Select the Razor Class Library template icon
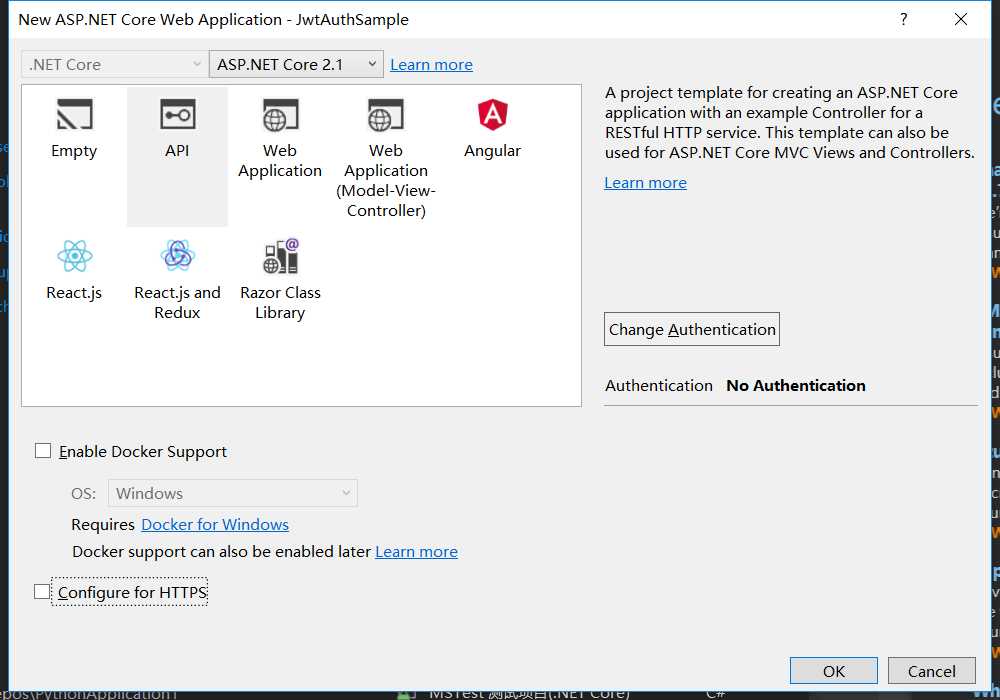This screenshot has width=1000, height=700. (281, 256)
